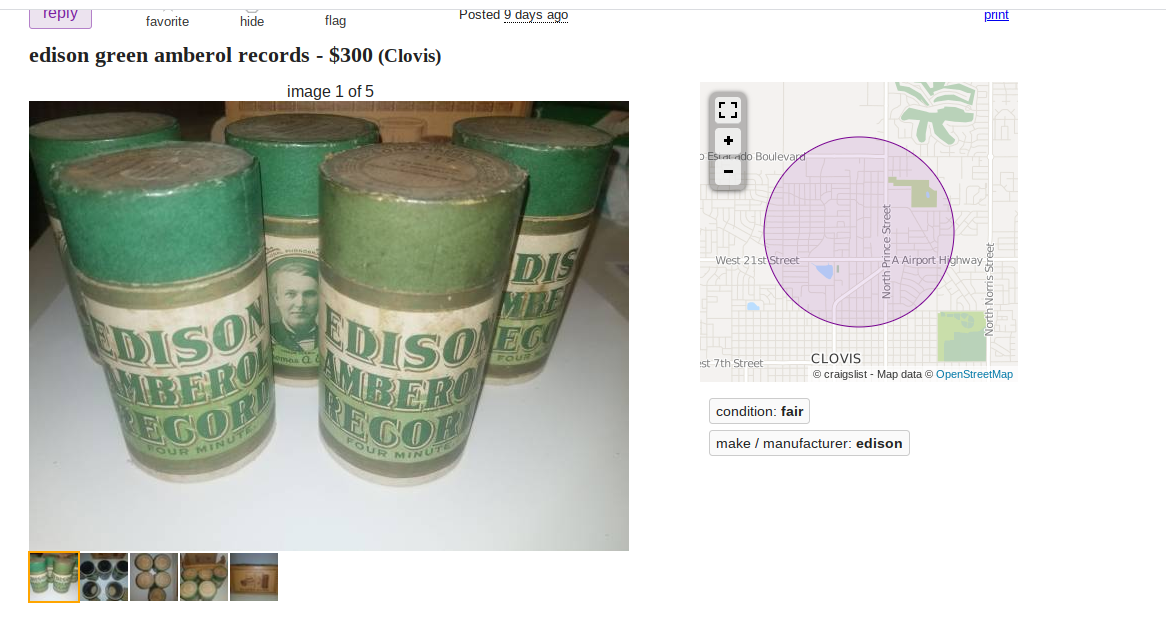Show exact date of 9 days ago
The height and width of the screenshot is (617, 1166).
(x=535, y=15)
